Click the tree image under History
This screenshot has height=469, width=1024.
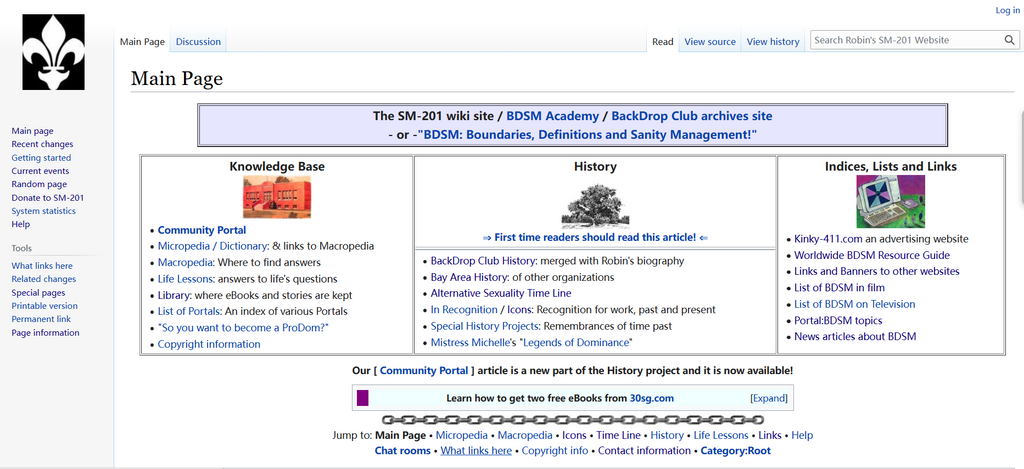point(595,204)
